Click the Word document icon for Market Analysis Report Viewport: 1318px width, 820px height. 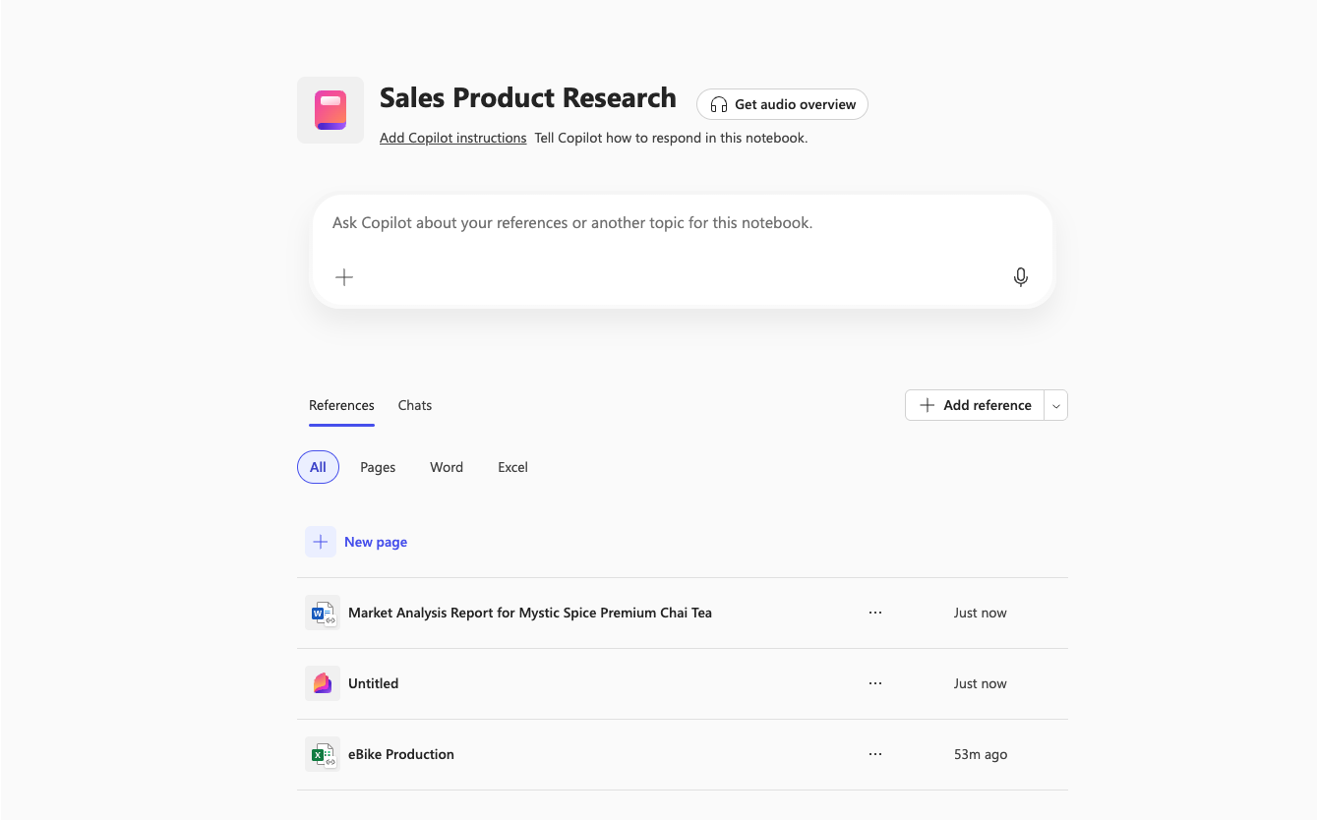click(322, 613)
